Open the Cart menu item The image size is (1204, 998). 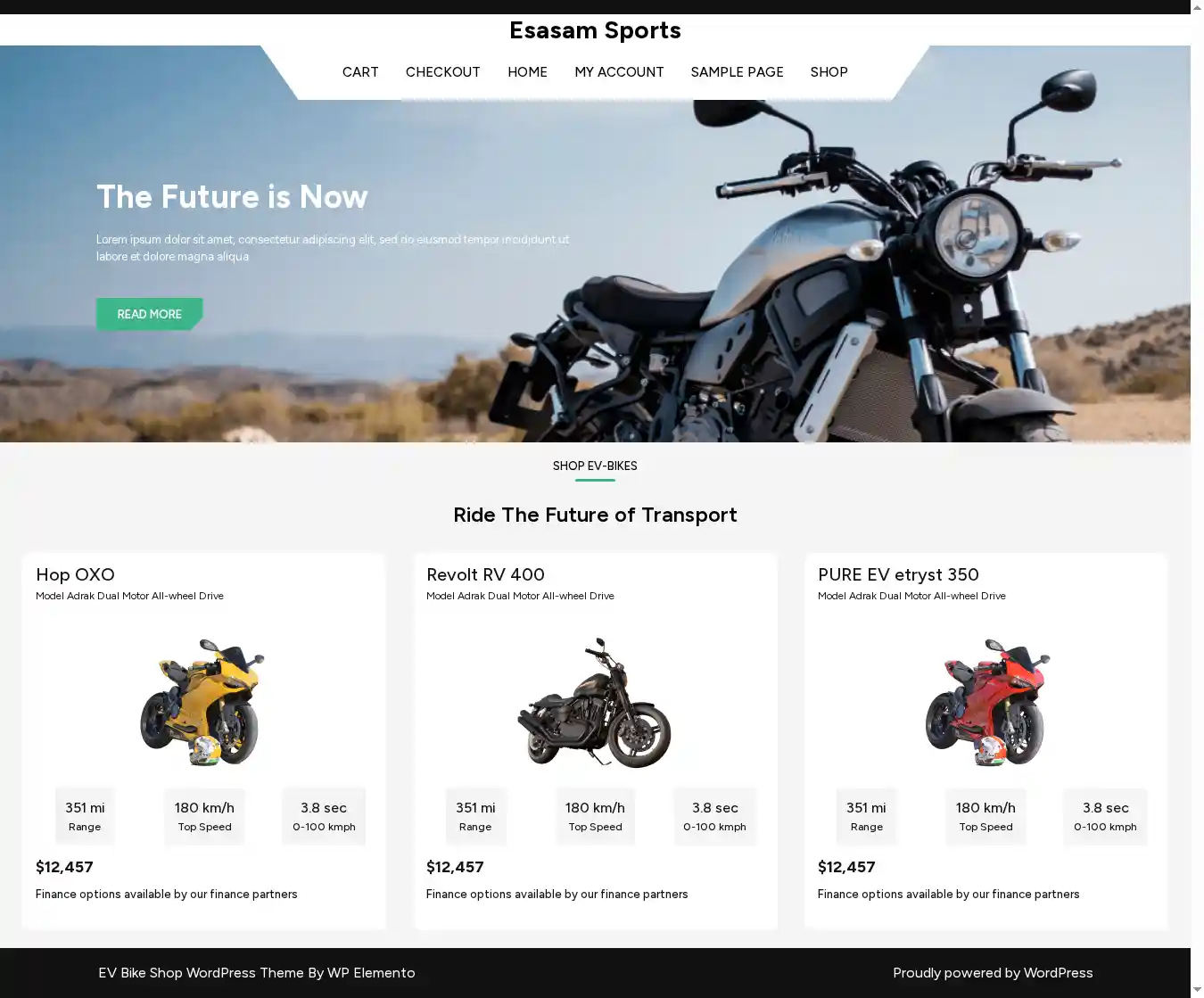pos(360,72)
